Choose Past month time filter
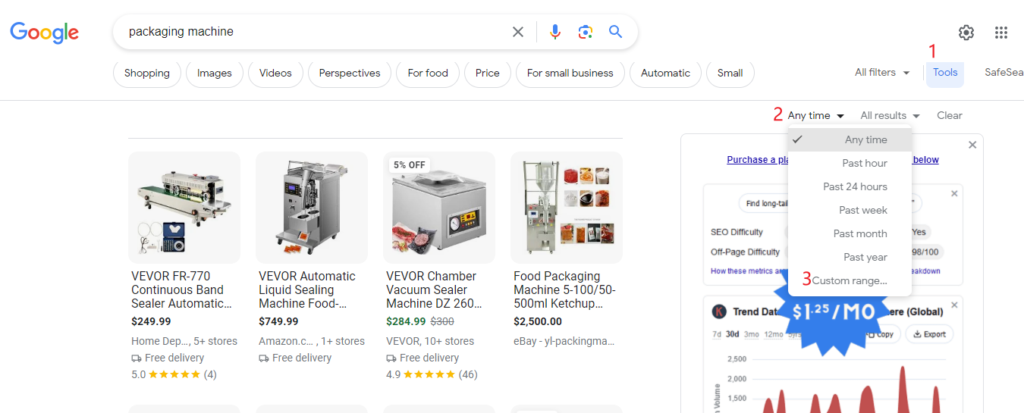Screen dimensions: 1024x413 [x=850, y=233]
